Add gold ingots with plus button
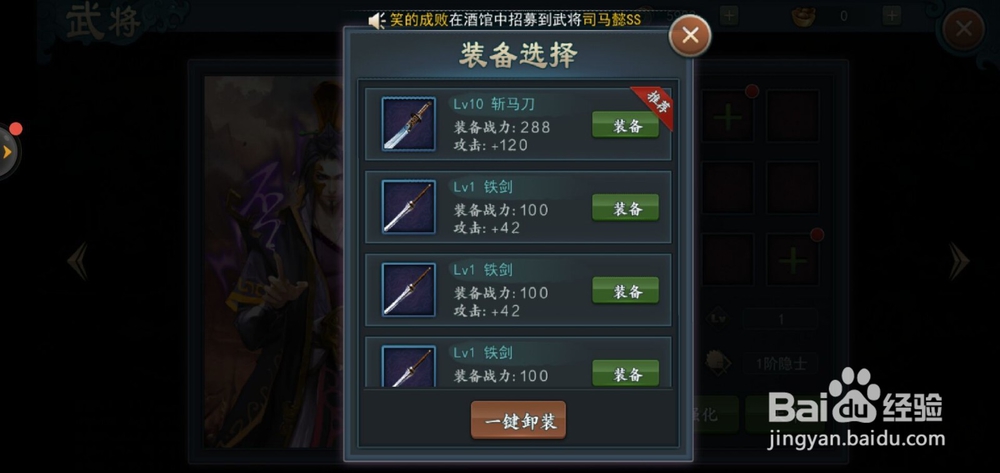This screenshot has height=473, width=1000. (x=892, y=16)
